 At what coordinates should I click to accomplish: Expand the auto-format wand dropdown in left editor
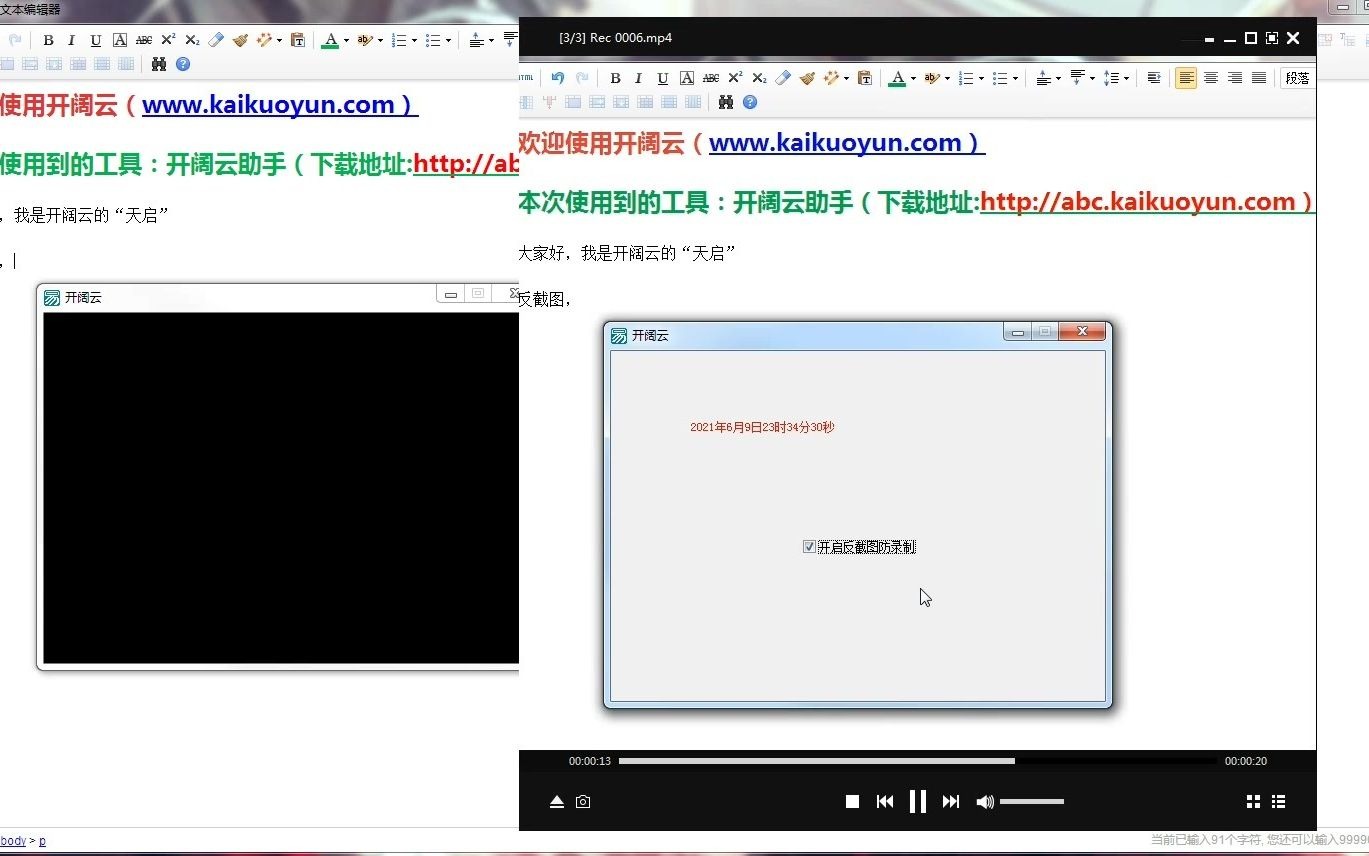pyautogui.click(x=279, y=41)
